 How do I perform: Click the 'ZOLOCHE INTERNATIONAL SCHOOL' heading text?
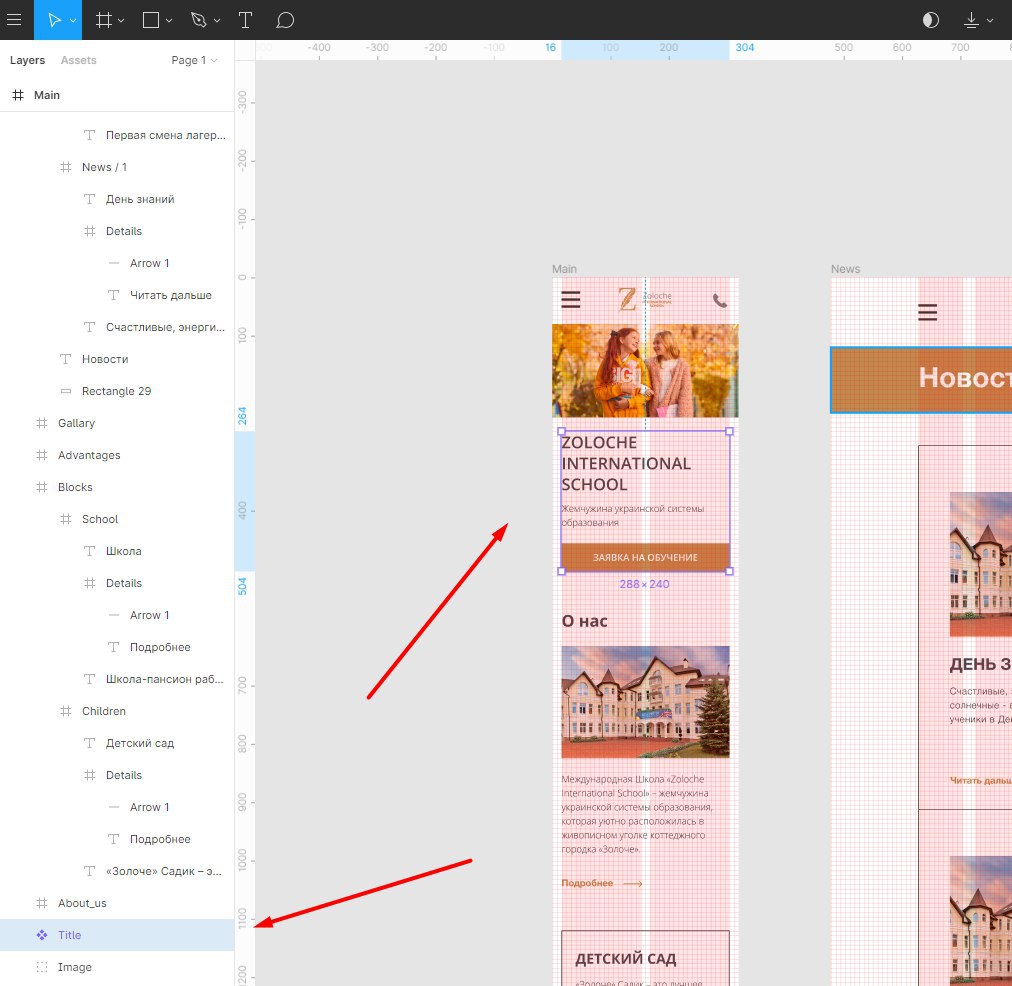pos(626,463)
